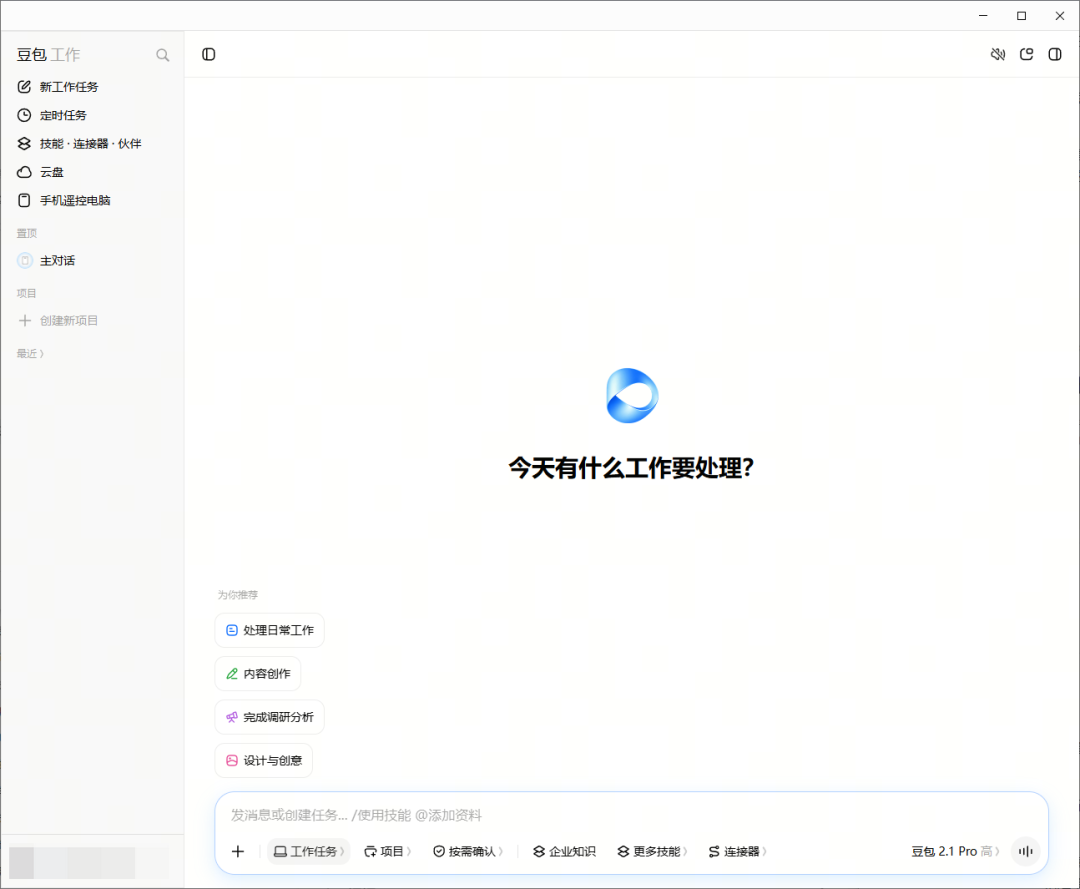The width and height of the screenshot is (1080, 889).
Task: Choose the 完成调研分析 suggestion
Action: tap(269, 717)
